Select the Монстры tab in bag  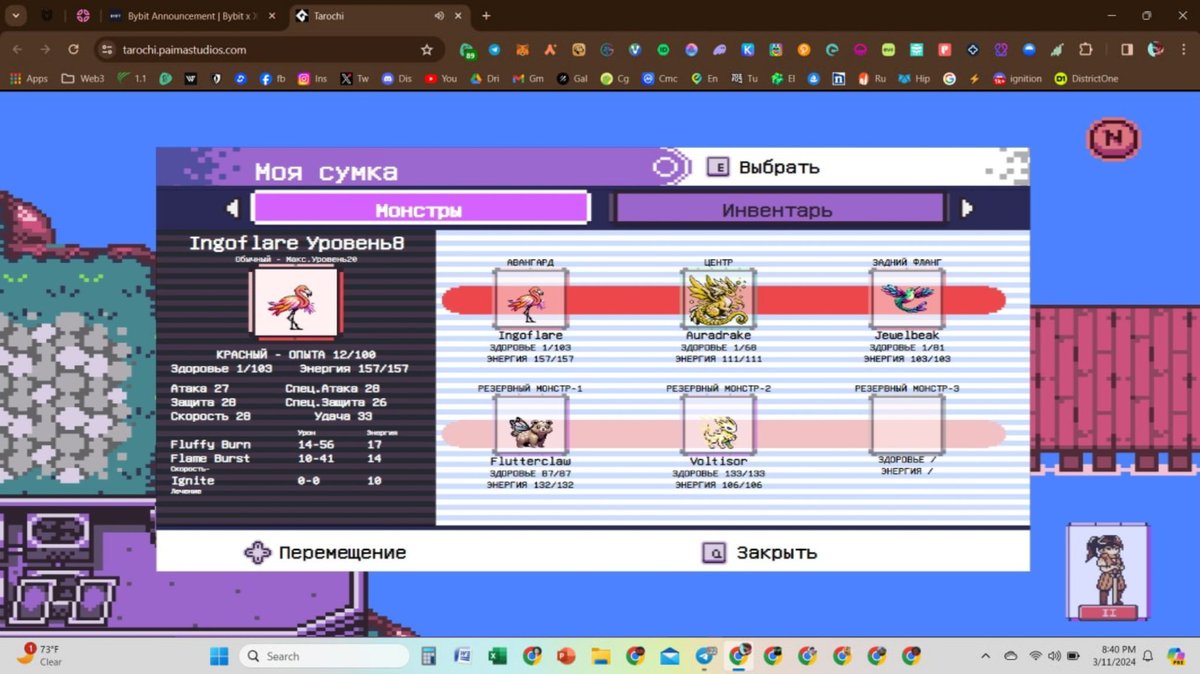click(x=419, y=209)
